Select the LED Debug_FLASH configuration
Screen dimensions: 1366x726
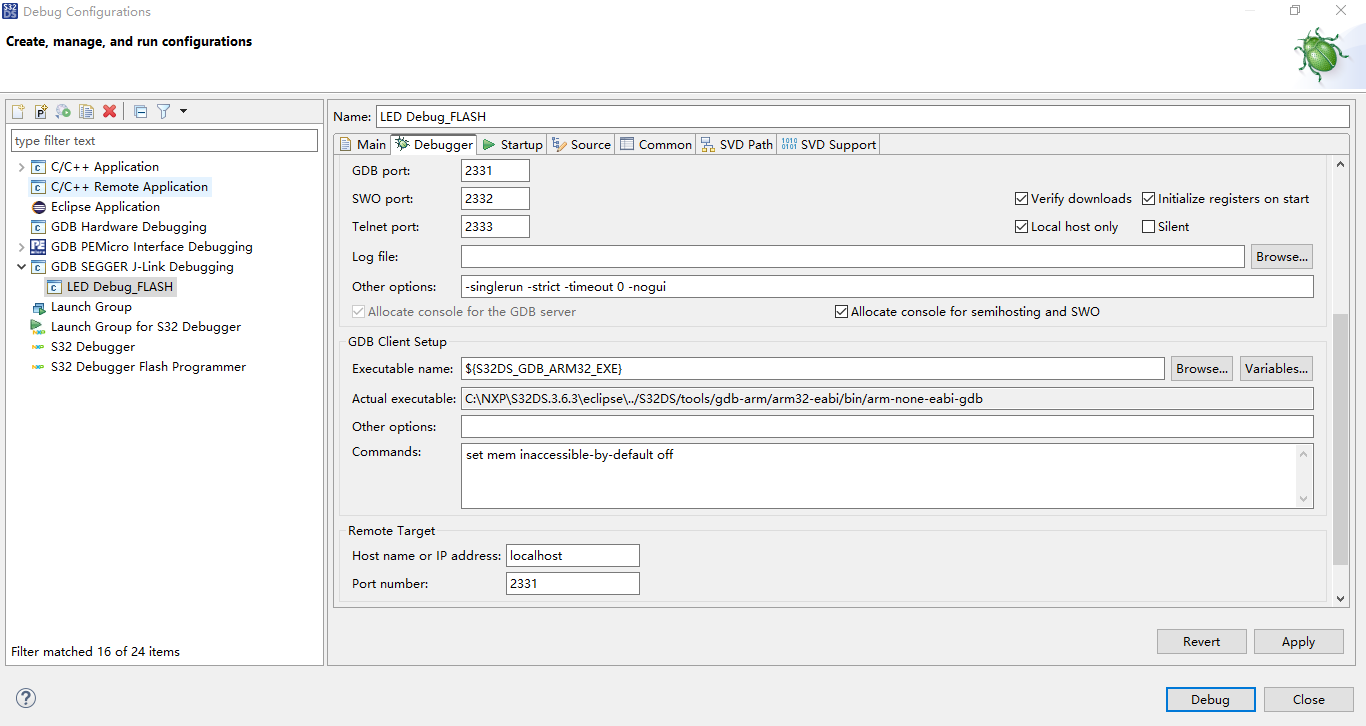pyautogui.click(x=119, y=287)
